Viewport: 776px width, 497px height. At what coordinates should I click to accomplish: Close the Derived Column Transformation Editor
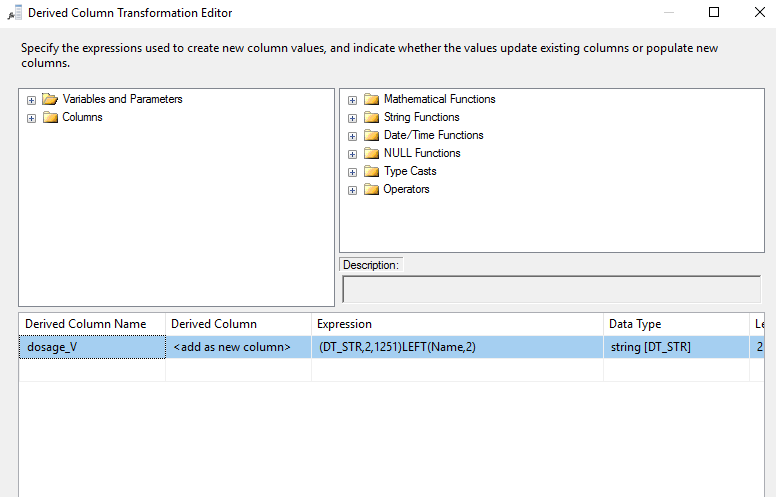(x=760, y=12)
